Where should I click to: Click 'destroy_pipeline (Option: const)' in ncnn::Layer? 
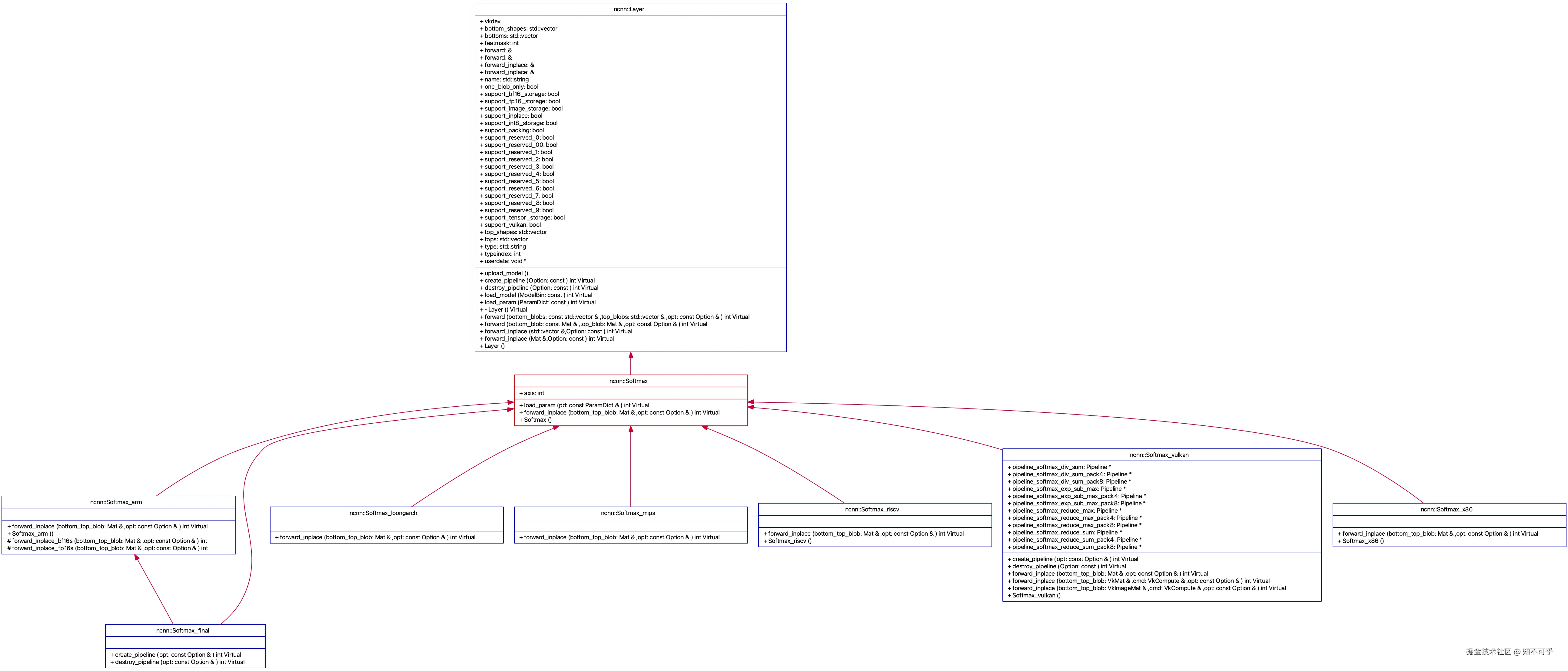(x=539, y=288)
